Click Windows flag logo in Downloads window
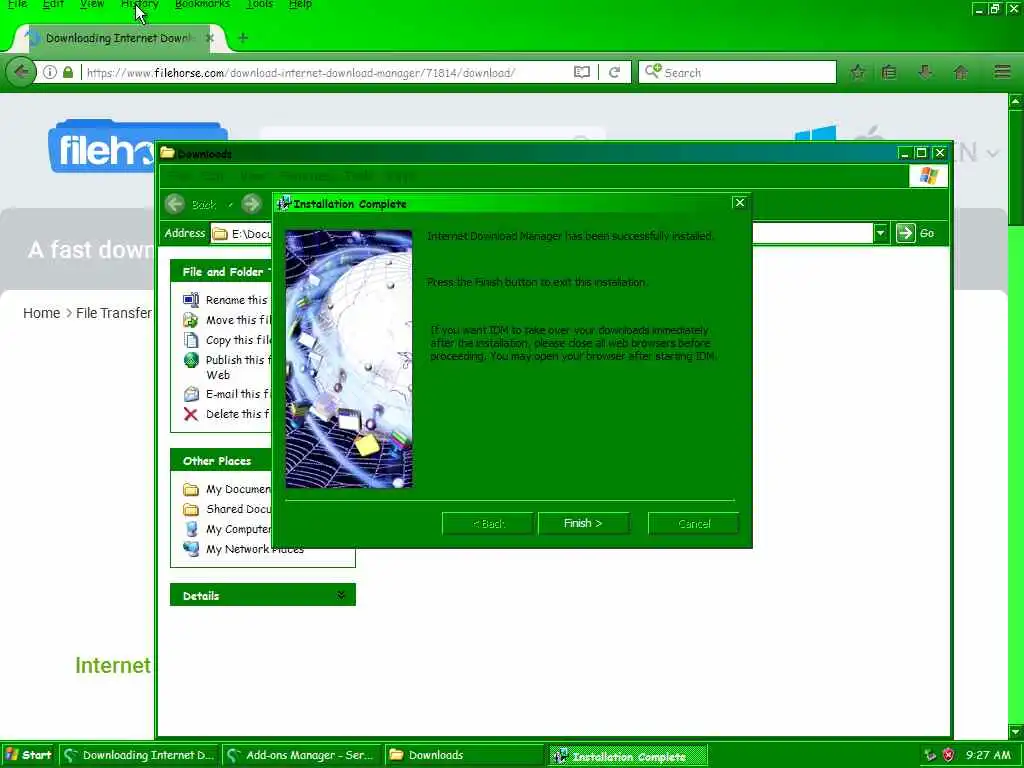 pos(929,176)
